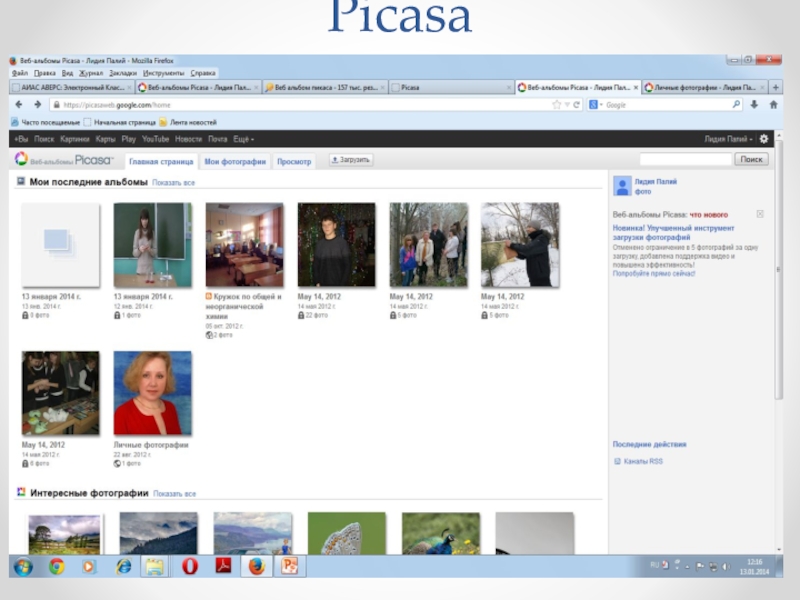The height and width of the screenshot is (600, 800).
Task: Open Opera browser from the taskbar
Action: point(190,566)
